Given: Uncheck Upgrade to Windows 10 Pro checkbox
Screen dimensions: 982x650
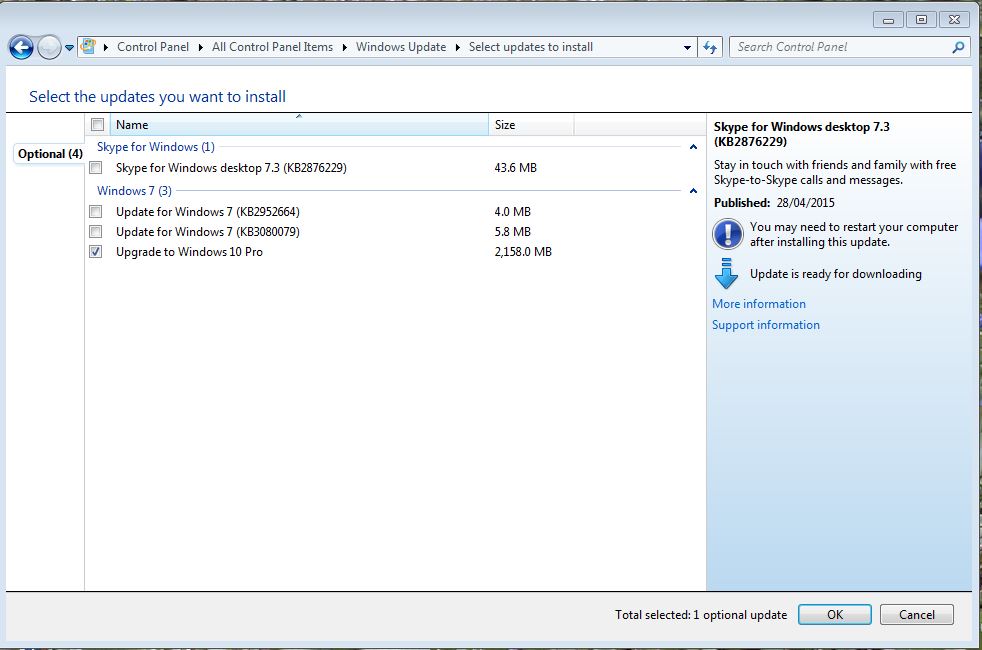Looking at the screenshot, I should pos(96,252).
